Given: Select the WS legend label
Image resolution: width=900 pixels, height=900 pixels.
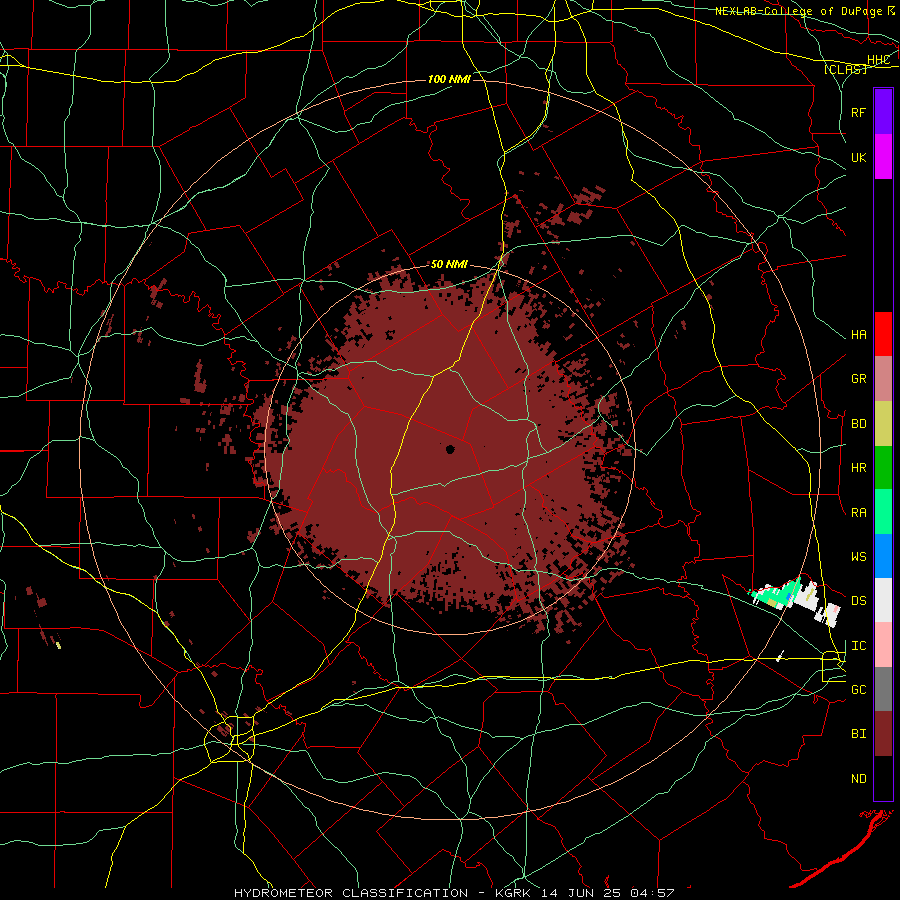Looking at the screenshot, I should tap(858, 557).
